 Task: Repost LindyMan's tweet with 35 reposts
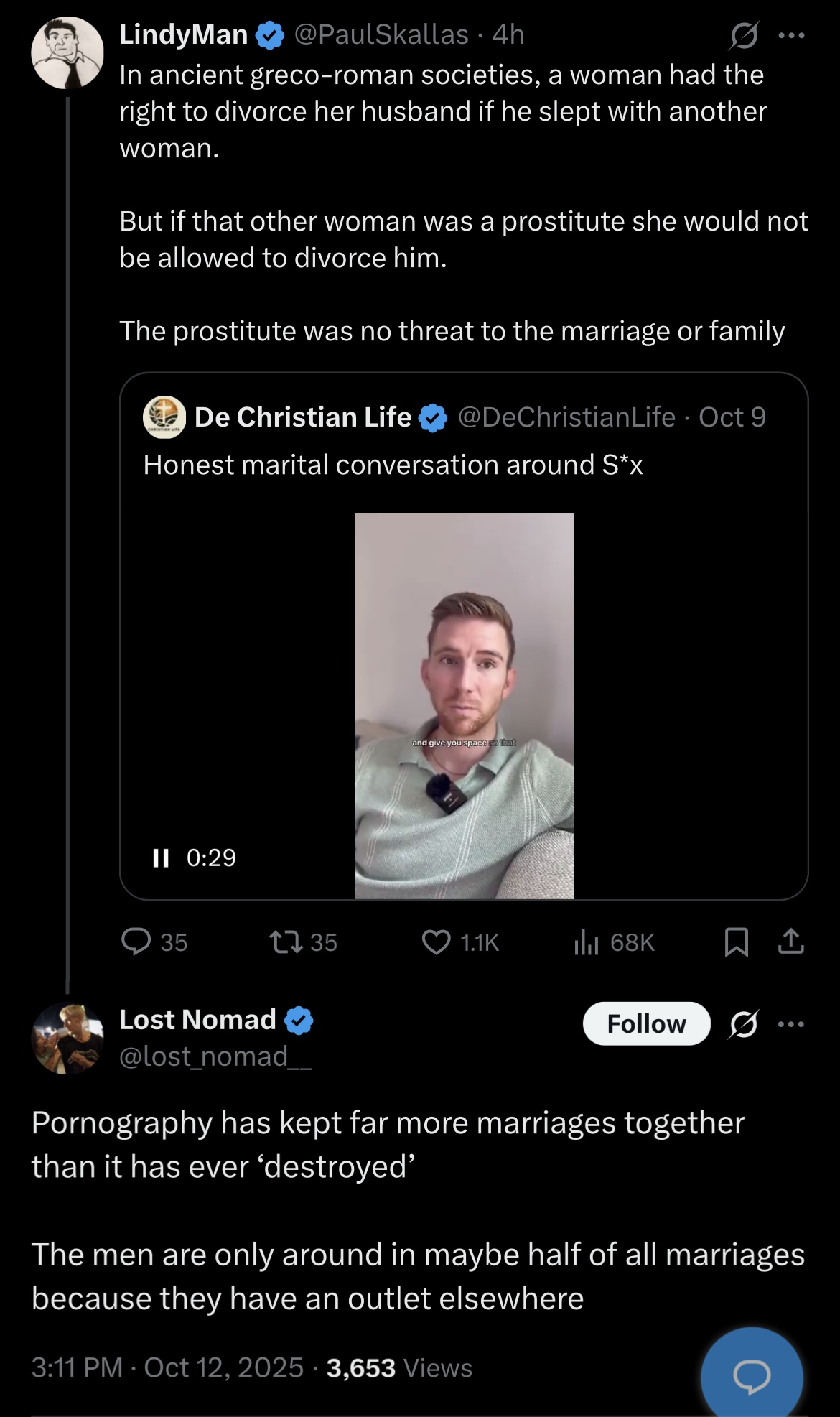[302, 942]
